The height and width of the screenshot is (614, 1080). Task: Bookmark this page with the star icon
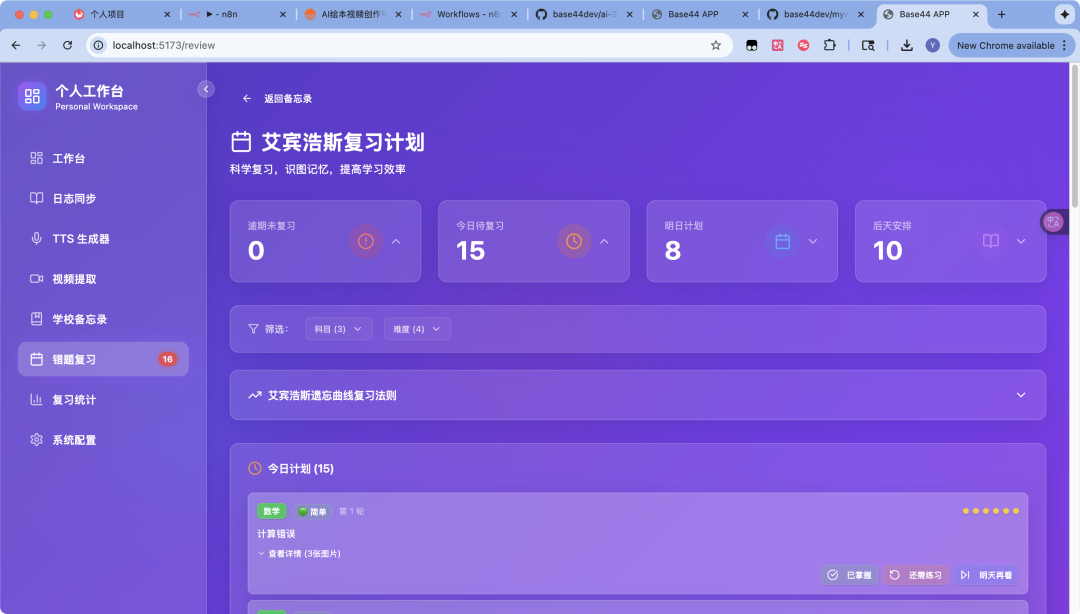pyautogui.click(x=716, y=45)
